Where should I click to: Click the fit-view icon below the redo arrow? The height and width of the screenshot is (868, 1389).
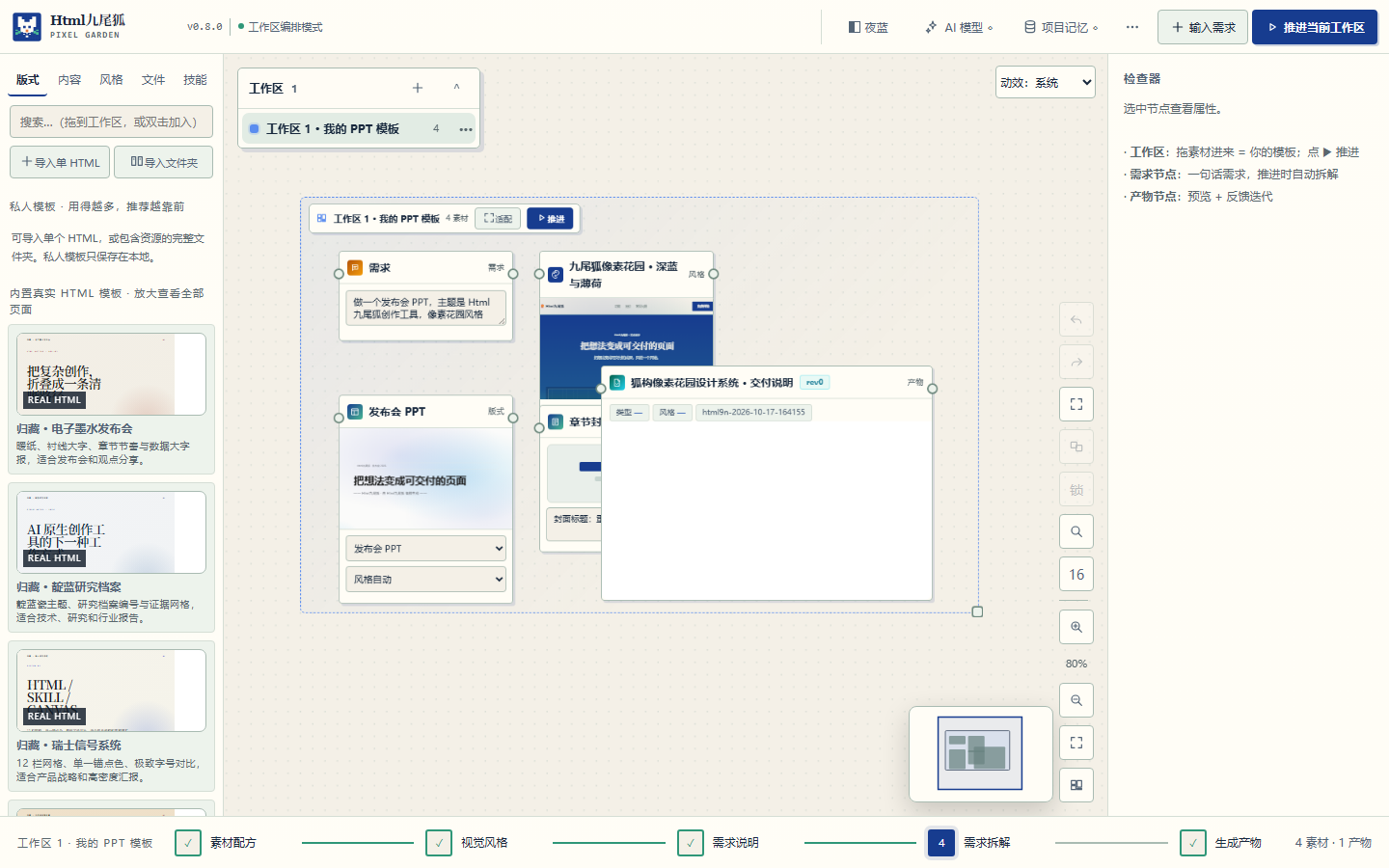pyautogui.click(x=1076, y=404)
